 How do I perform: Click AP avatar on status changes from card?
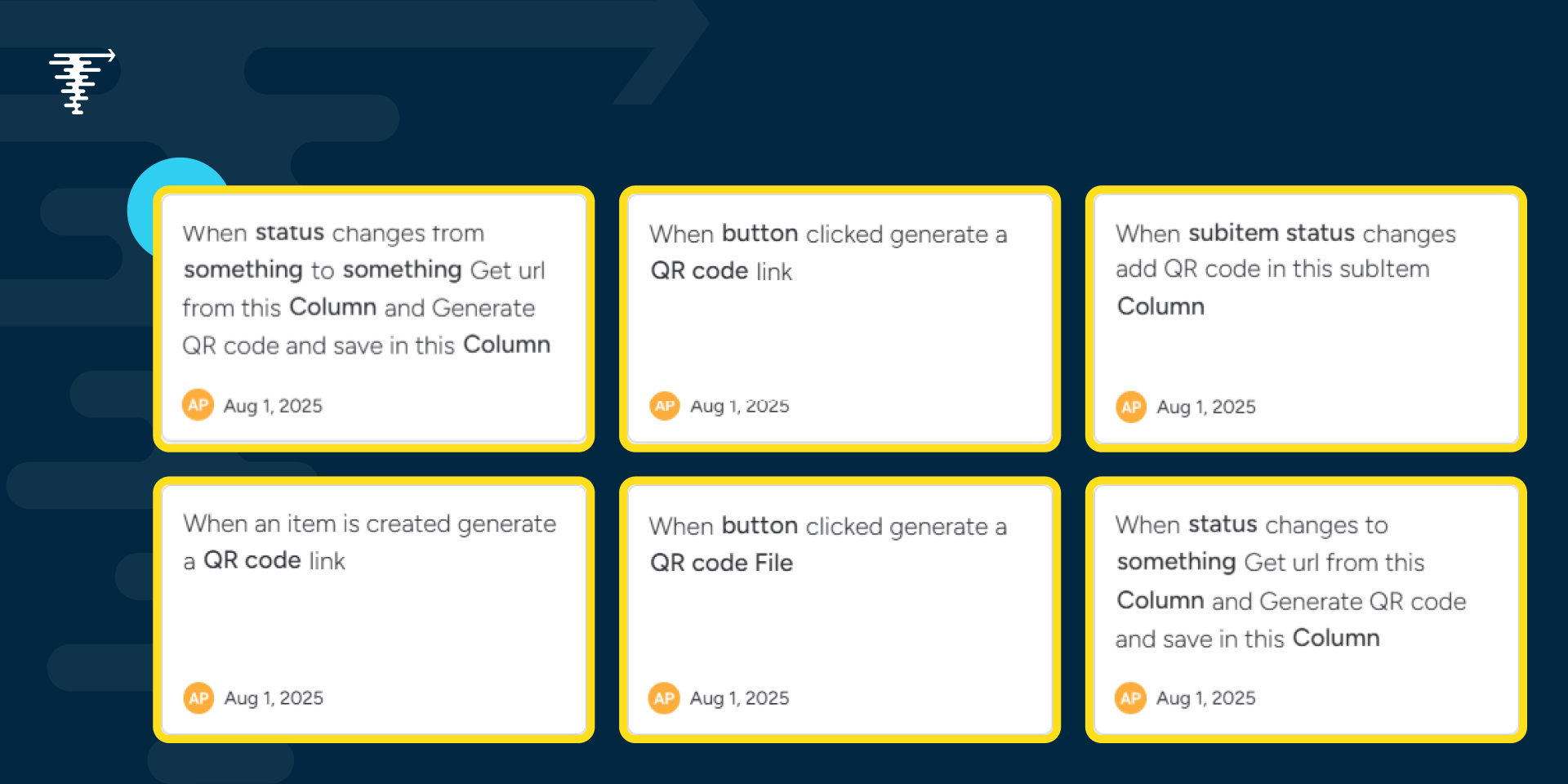198,405
